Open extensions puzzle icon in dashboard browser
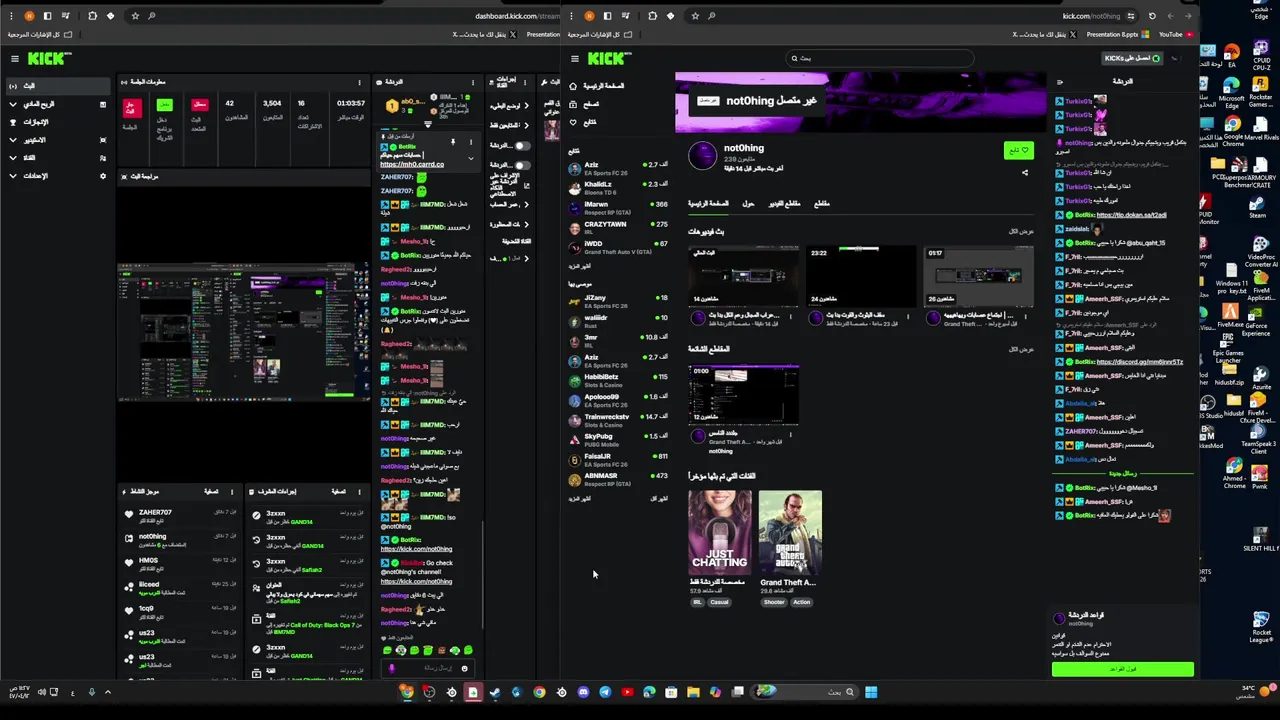Screen dimensions: 1280x720 [x=92, y=16]
